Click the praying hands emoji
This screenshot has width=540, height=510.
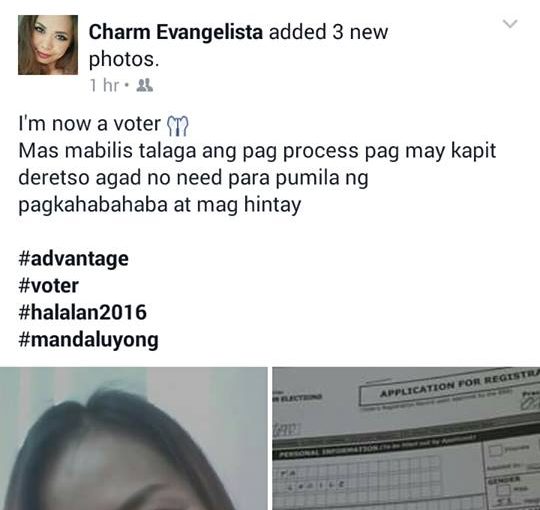[178, 126]
